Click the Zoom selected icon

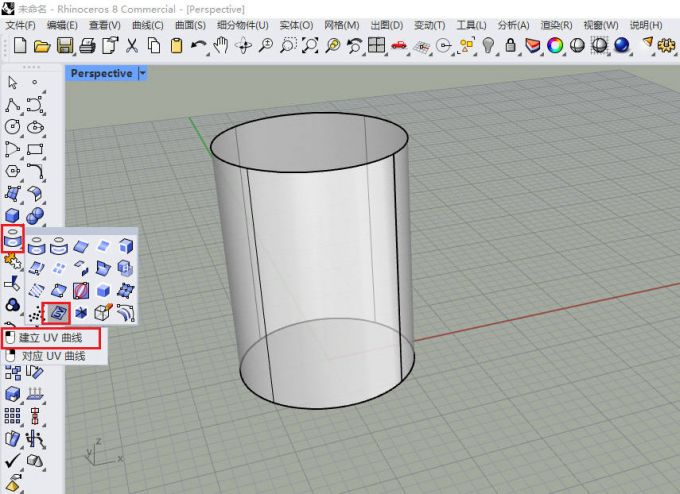(333, 46)
